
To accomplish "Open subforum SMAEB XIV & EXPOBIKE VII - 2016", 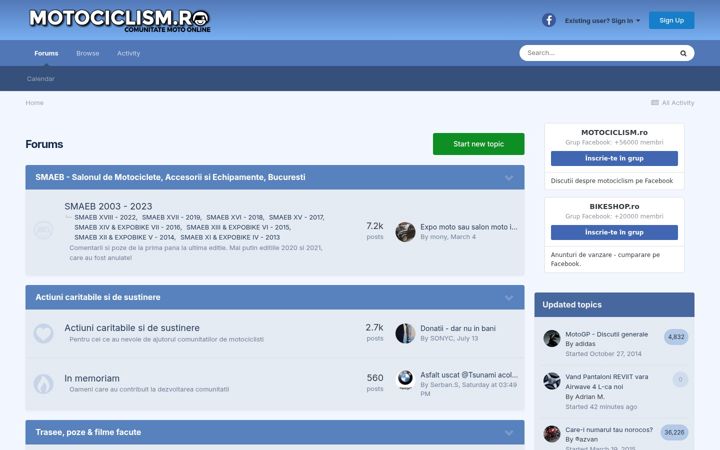I will point(127,227).
